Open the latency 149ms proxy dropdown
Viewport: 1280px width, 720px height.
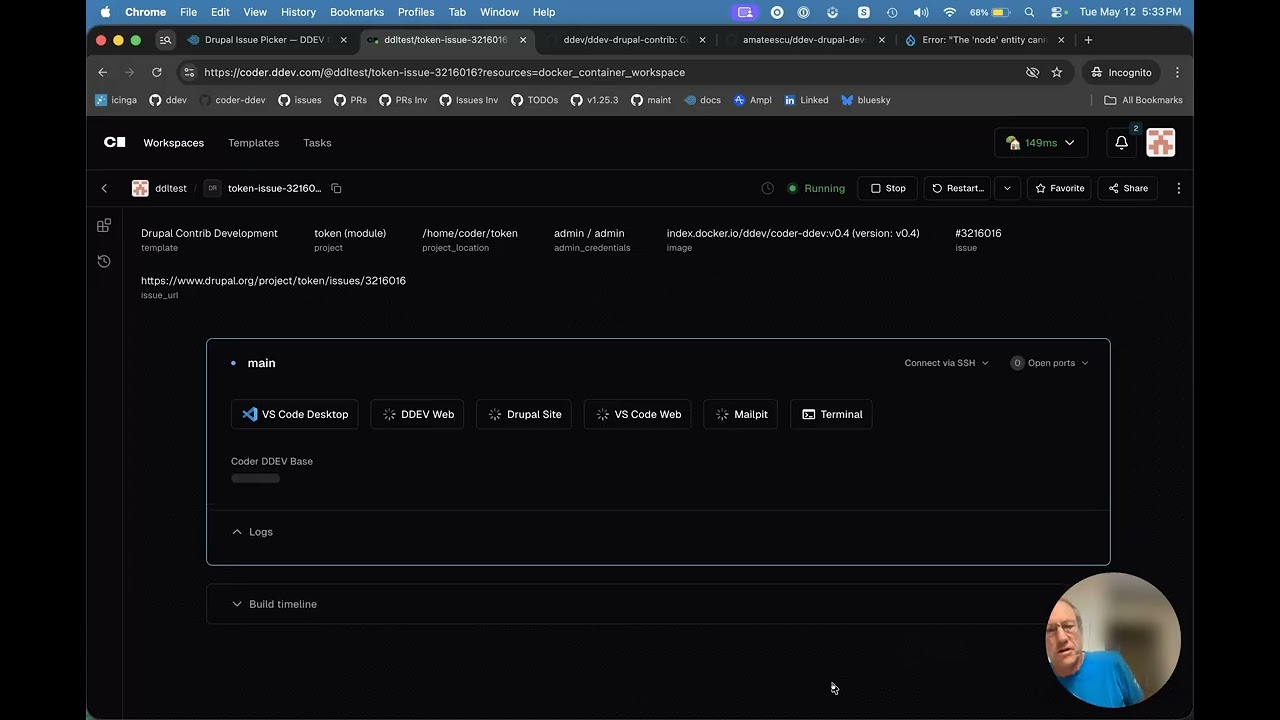coord(1041,143)
